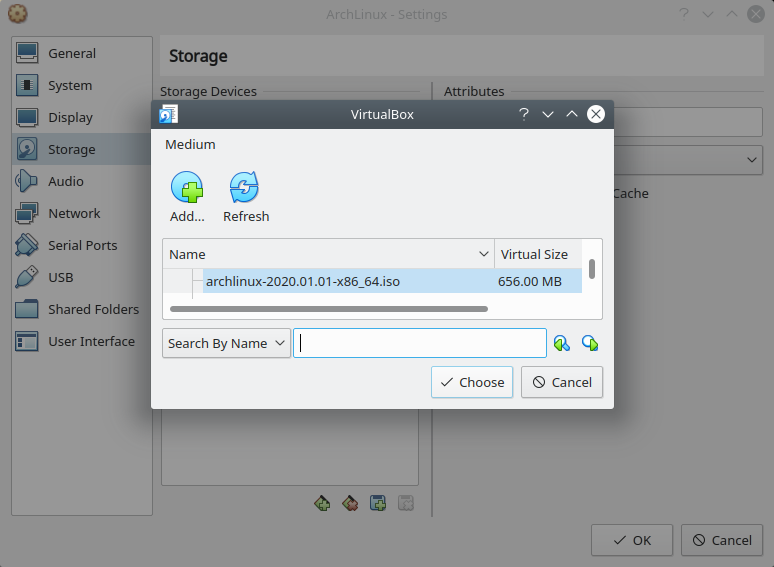Click the medium search text field
774x567 pixels.
coord(420,343)
